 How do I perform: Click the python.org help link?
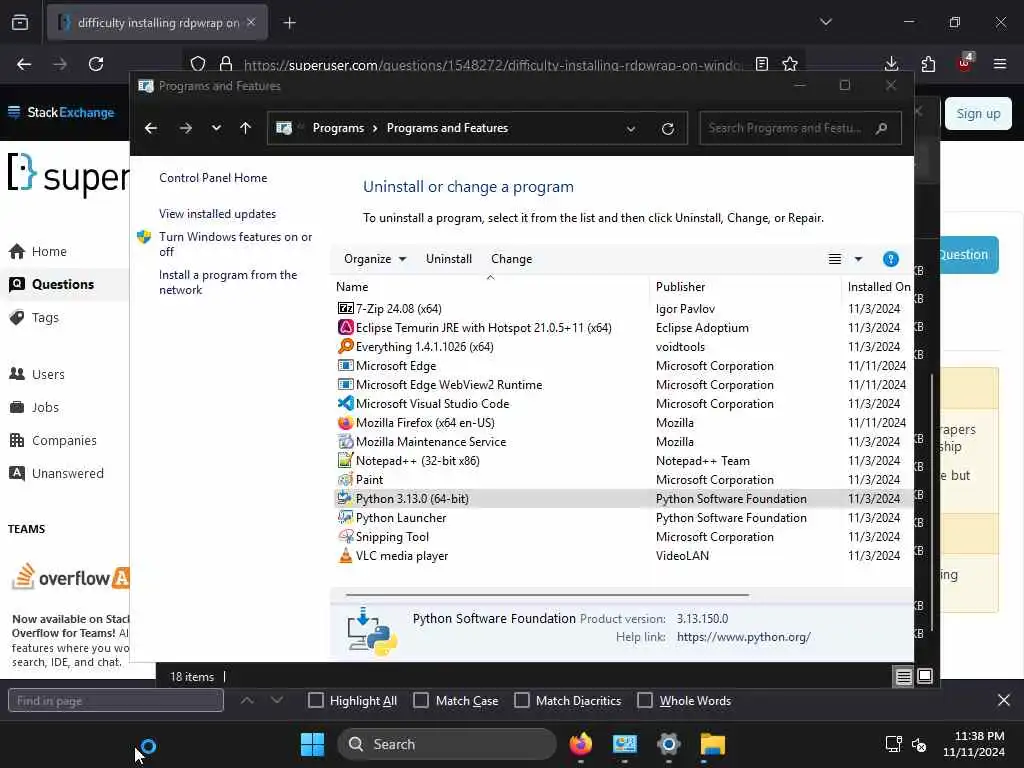point(743,637)
